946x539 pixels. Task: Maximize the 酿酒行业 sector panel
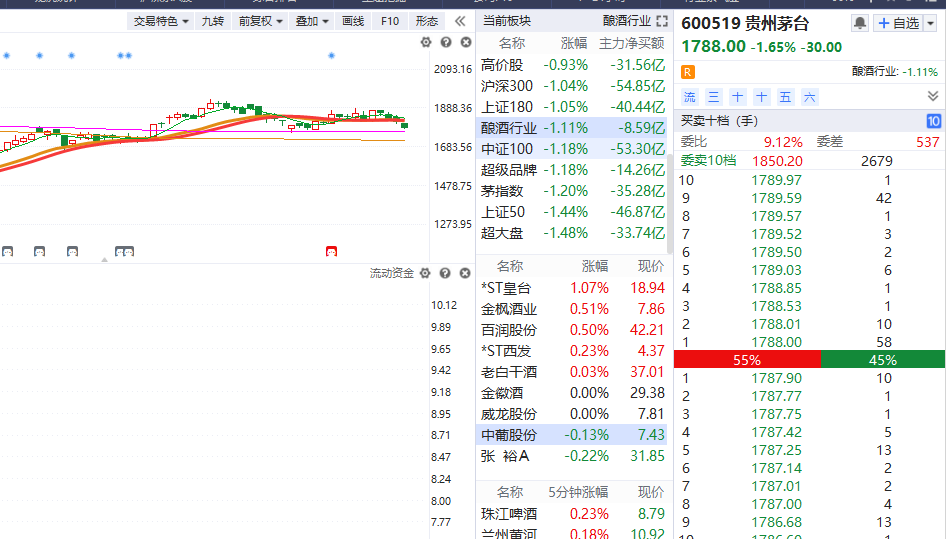[x=662, y=21]
